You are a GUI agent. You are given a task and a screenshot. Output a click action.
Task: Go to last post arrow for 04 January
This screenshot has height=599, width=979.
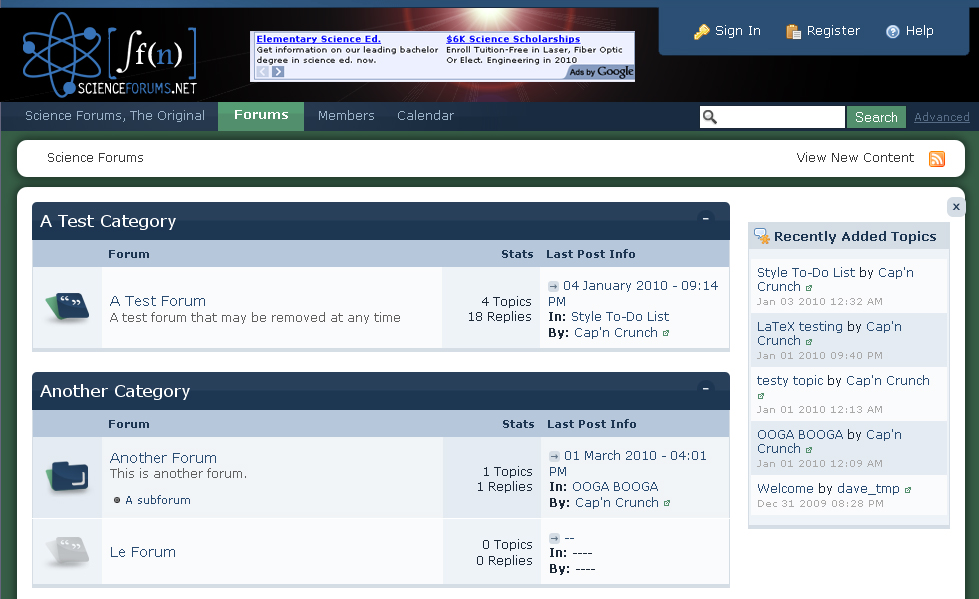coord(554,286)
